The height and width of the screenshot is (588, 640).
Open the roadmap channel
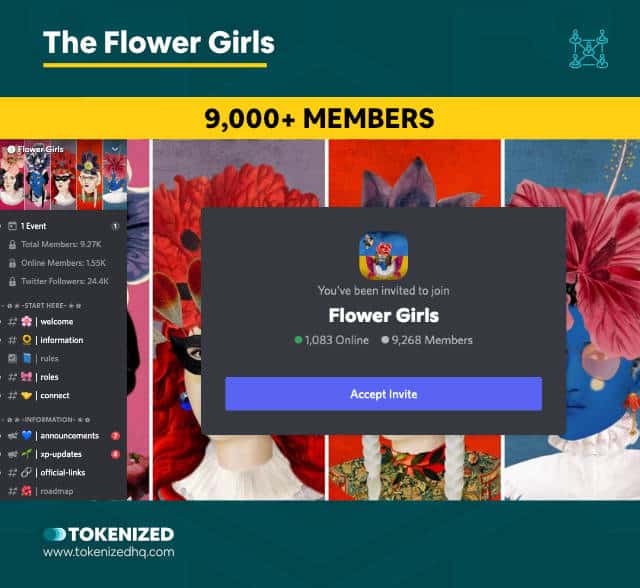[x=62, y=491]
